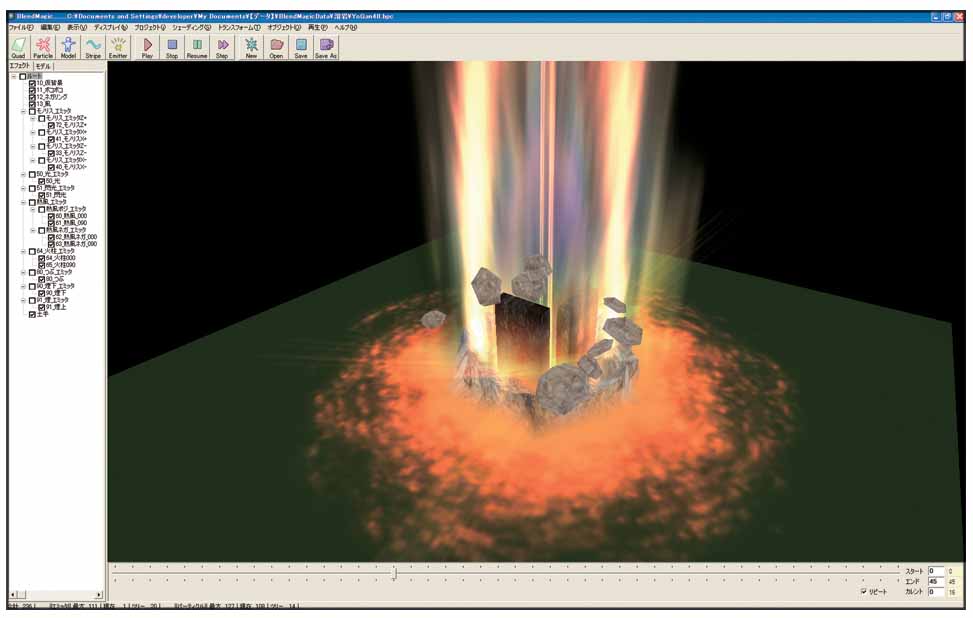
Task: Switch to the エフェクト tab
Action: (x=19, y=66)
